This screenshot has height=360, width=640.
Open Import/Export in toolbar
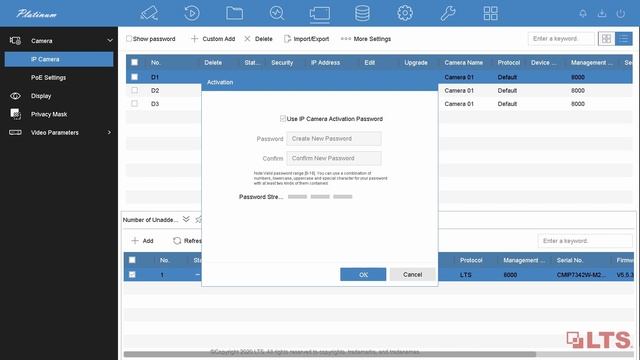(307, 39)
